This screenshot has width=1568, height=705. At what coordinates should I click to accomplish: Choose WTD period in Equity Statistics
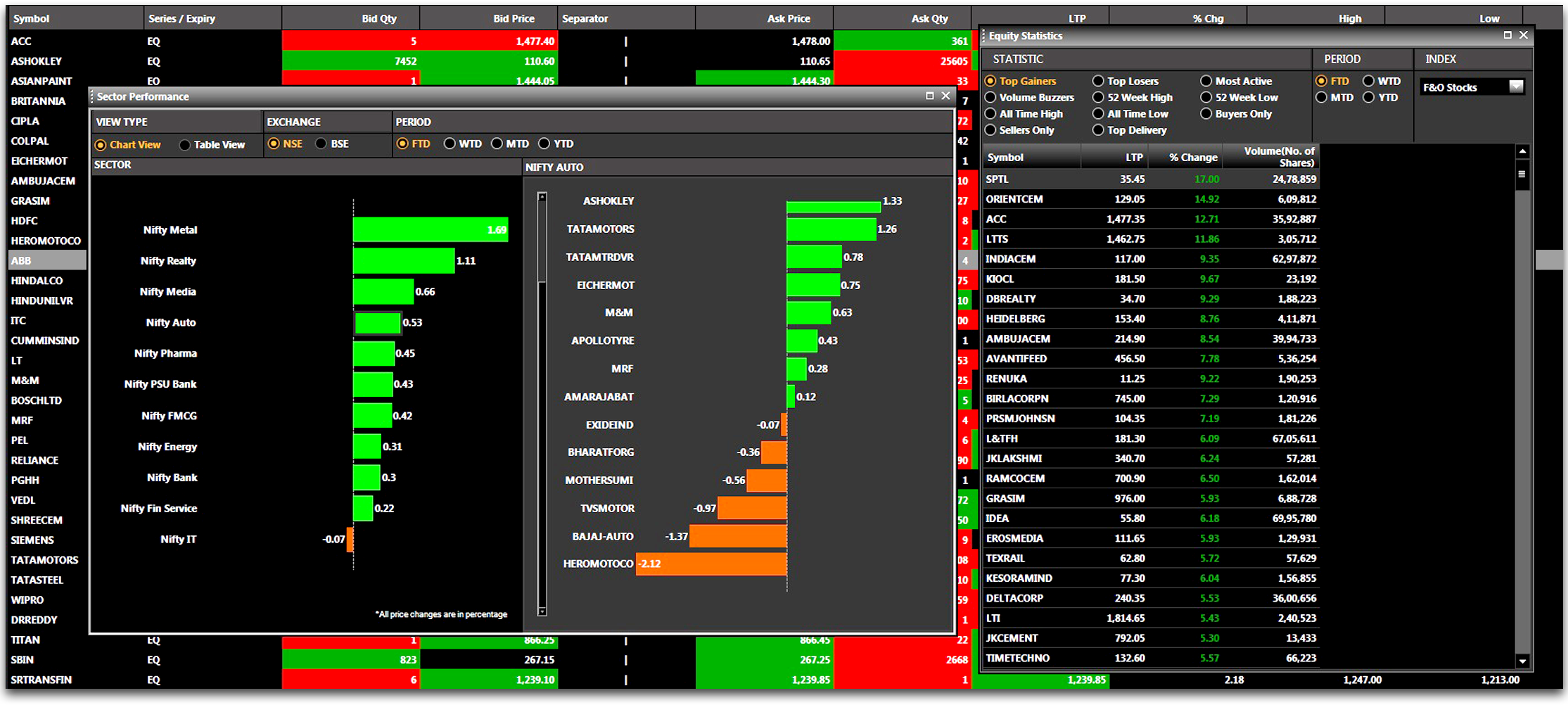pyautogui.click(x=1382, y=81)
